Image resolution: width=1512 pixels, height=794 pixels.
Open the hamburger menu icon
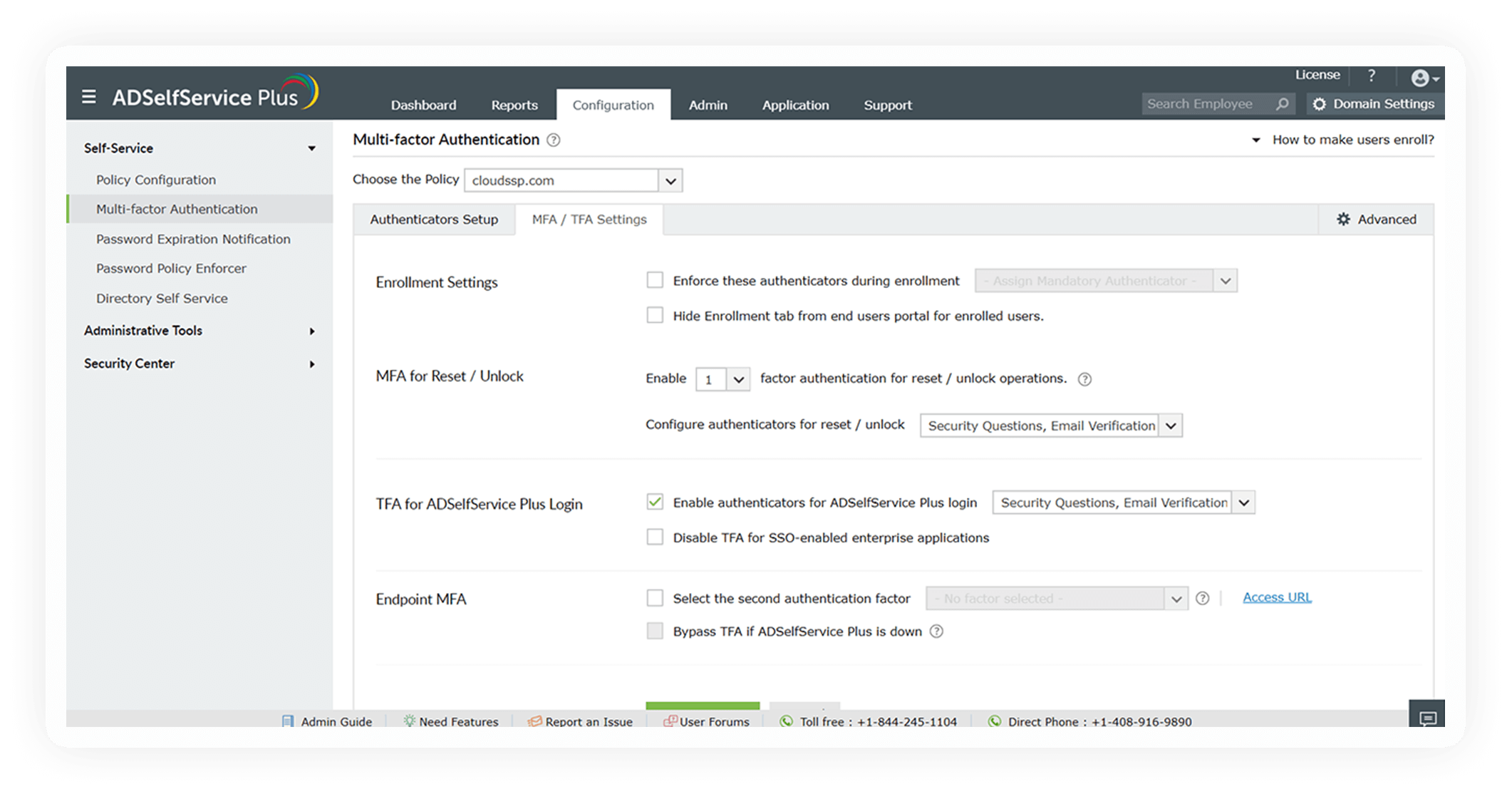88,96
